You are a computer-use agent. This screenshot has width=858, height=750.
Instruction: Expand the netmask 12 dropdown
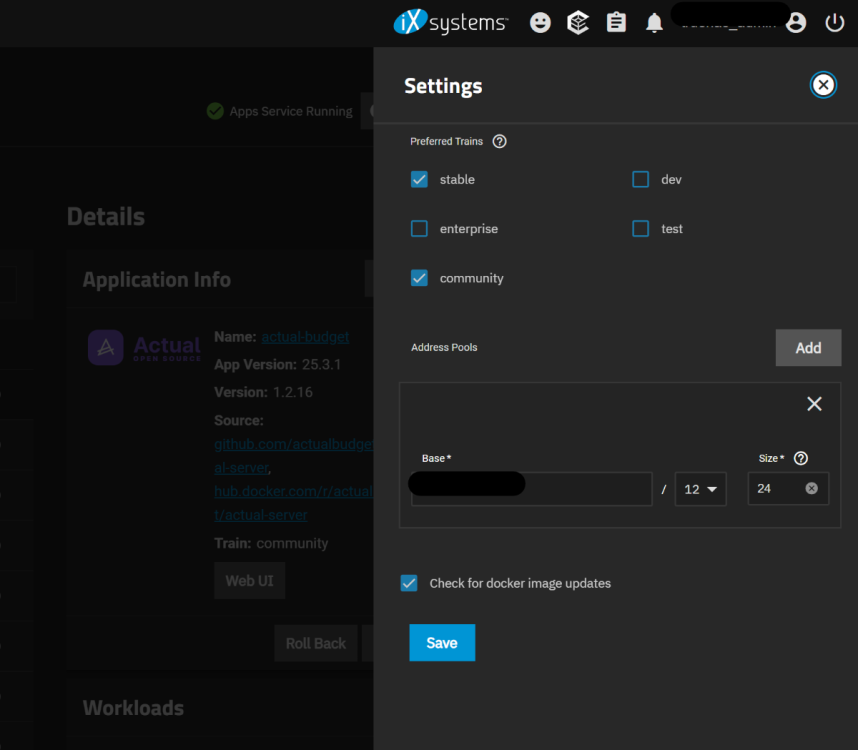click(700, 489)
